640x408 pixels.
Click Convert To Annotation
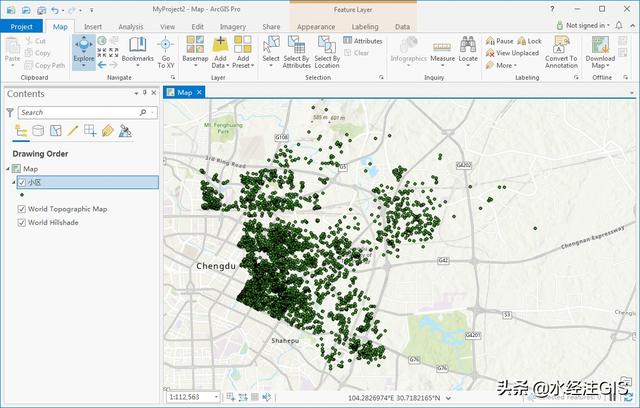click(561, 52)
